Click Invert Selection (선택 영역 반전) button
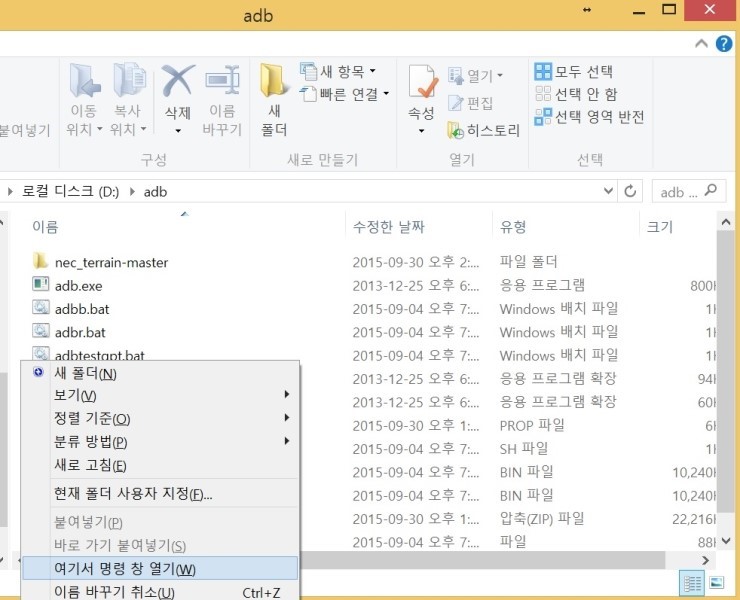The image size is (740, 600). [x=589, y=117]
